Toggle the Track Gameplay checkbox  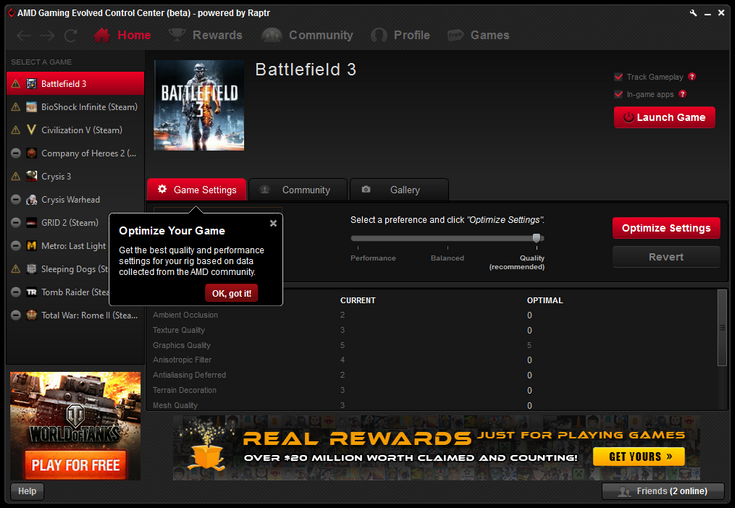pyautogui.click(x=618, y=77)
